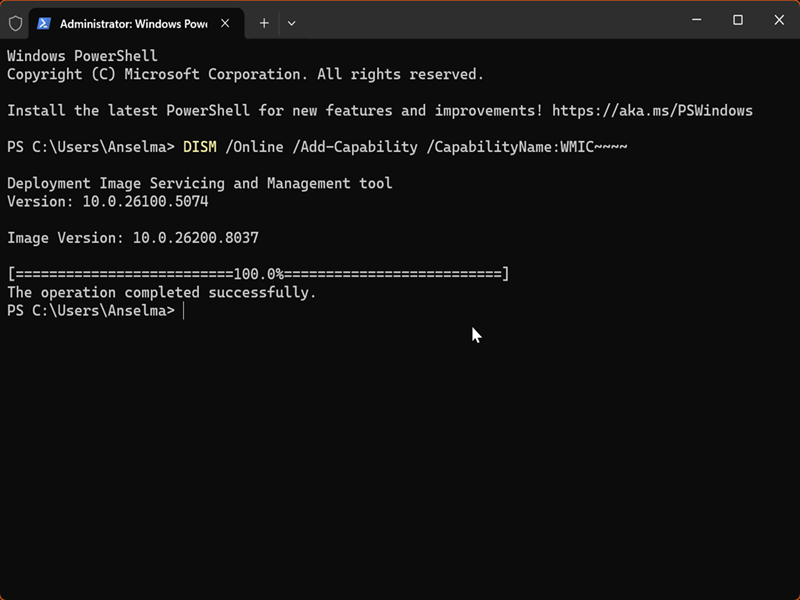The width and height of the screenshot is (800, 600).
Task: Open a new tab with the plus button
Action: (x=264, y=23)
